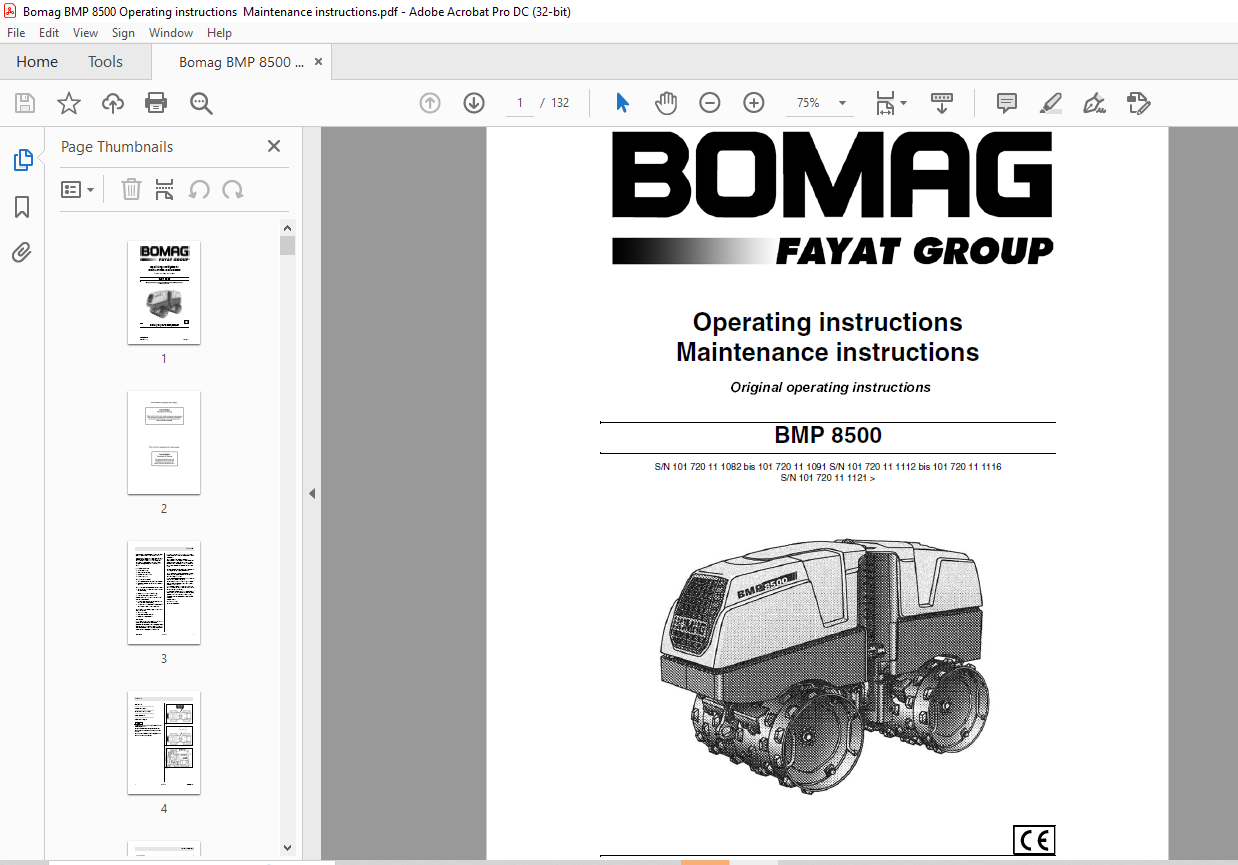Zoom in with the plus button
The height and width of the screenshot is (865, 1238).
point(754,103)
